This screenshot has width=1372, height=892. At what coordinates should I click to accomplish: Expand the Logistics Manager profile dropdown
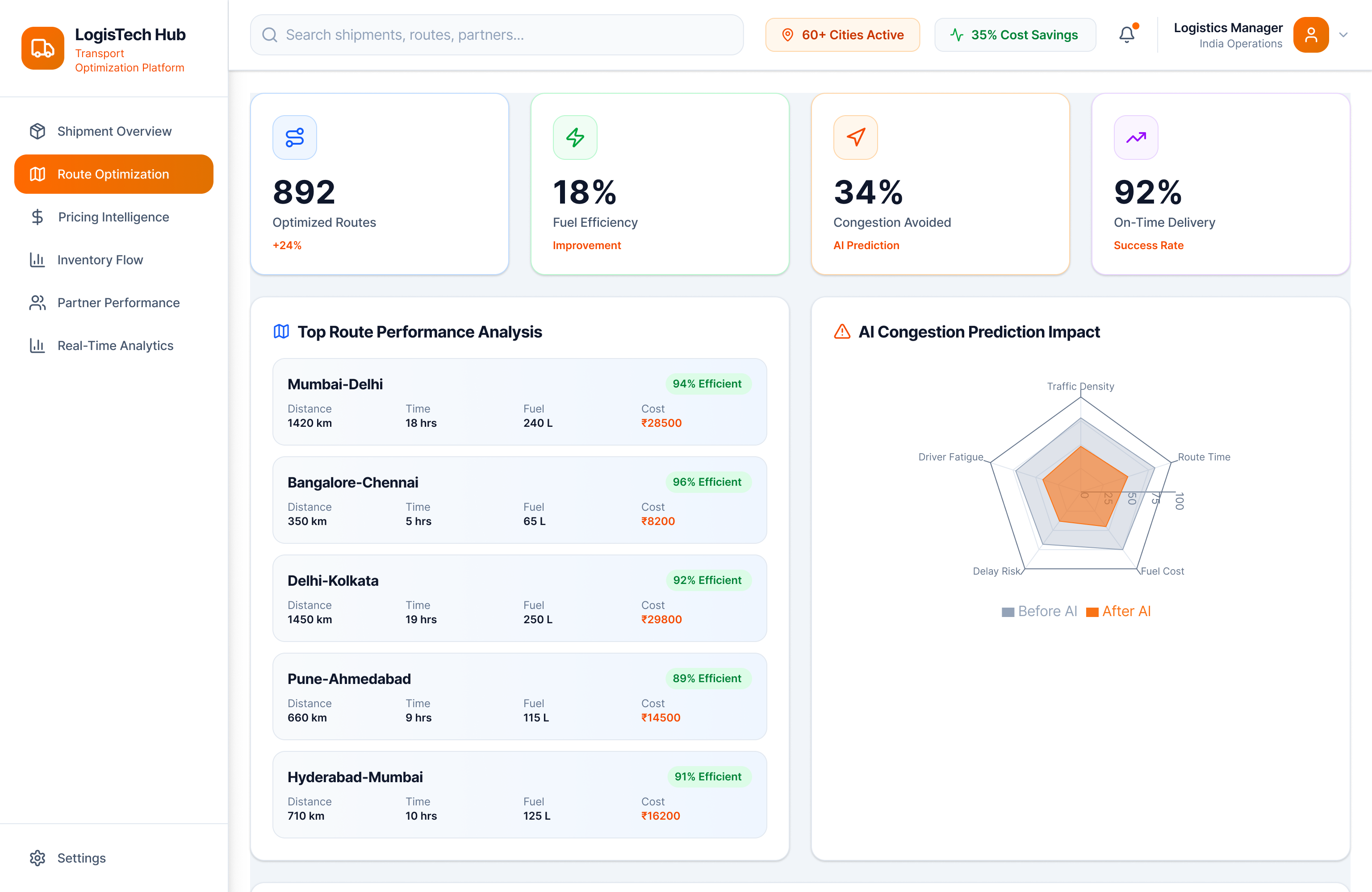point(1344,34)
